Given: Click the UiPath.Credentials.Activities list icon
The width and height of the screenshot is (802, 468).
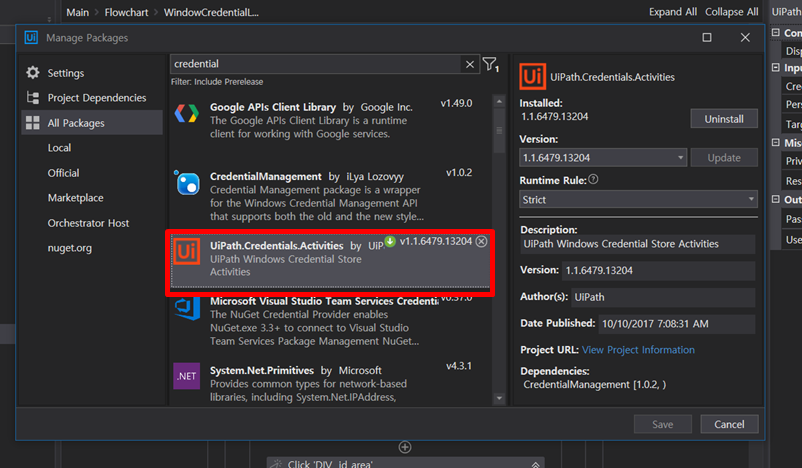Looking at the screenshot, I should [187, 251].
